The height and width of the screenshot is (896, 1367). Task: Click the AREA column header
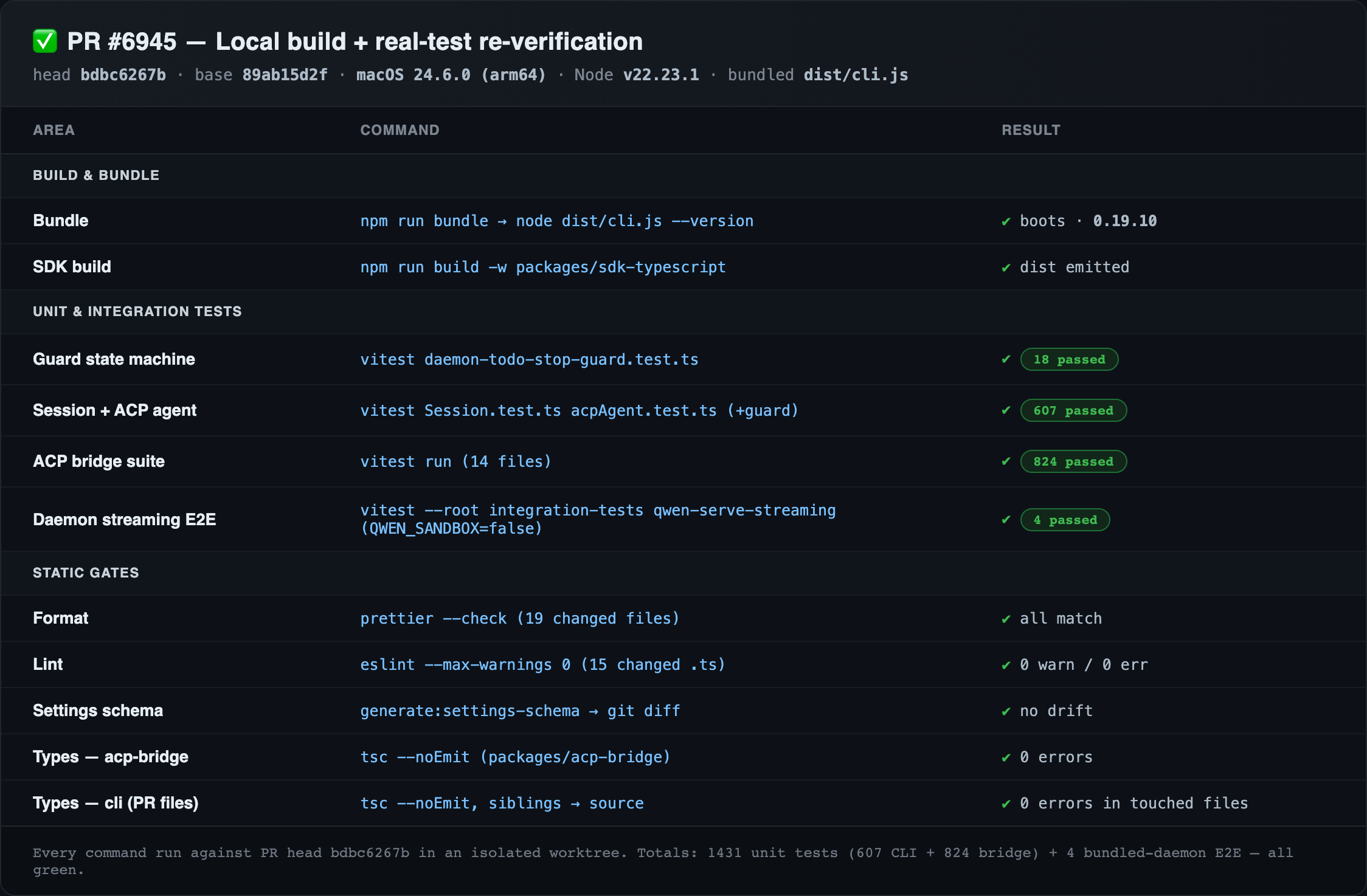click(54, 130)
